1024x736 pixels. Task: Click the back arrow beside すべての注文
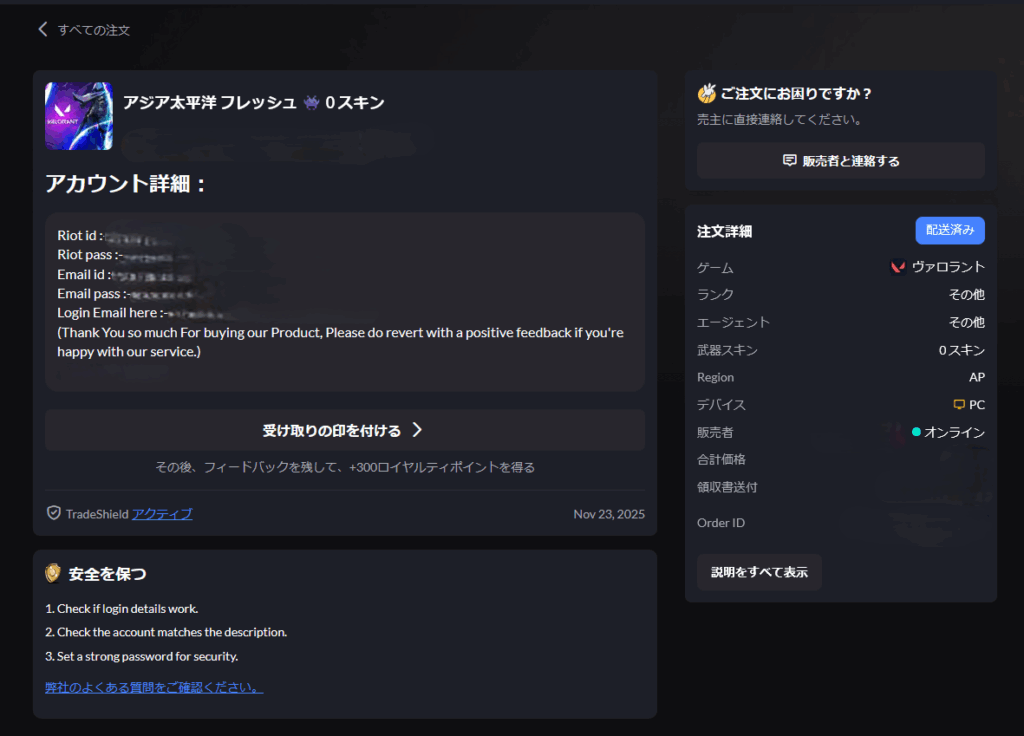click(43, 30)
